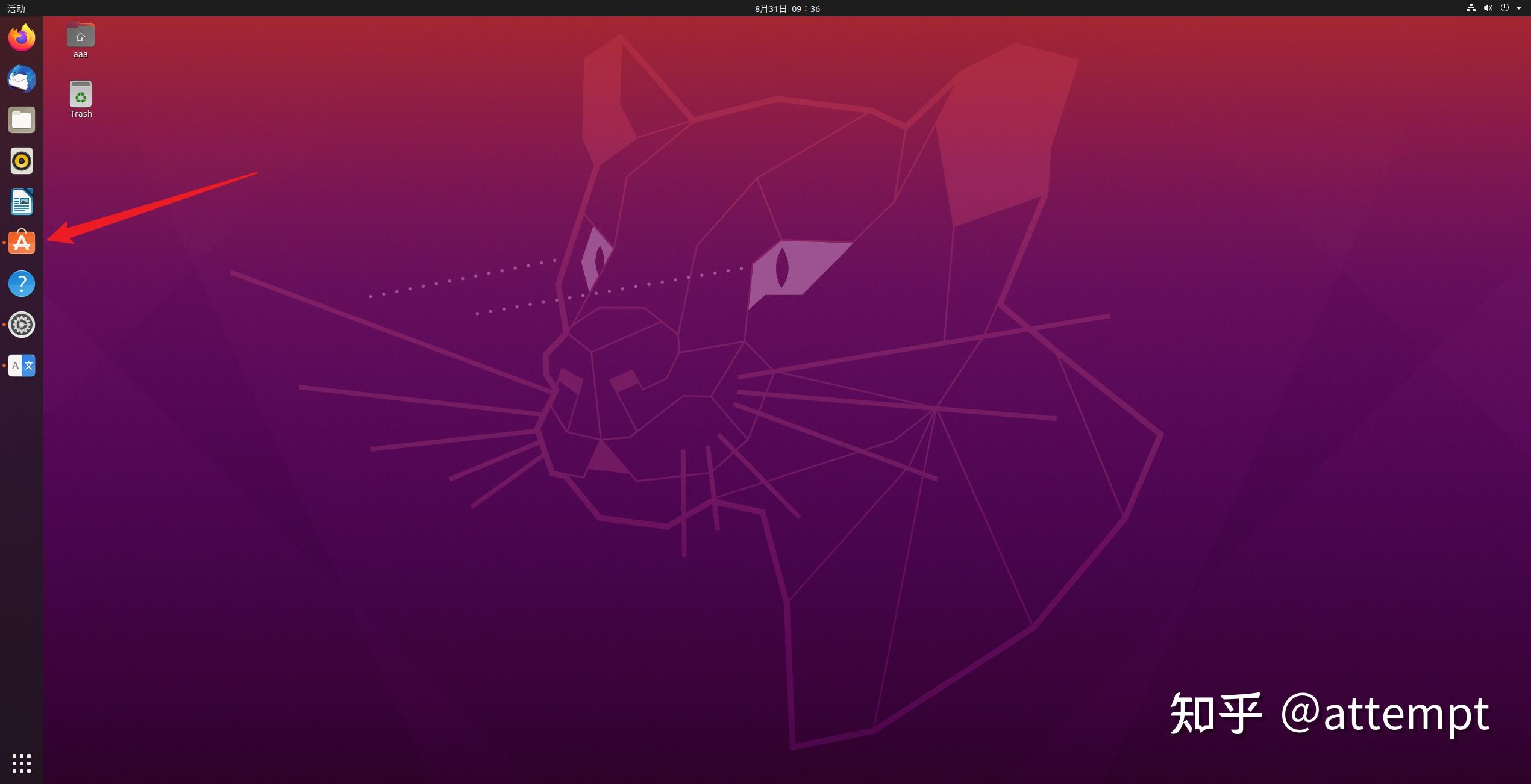Open system Settings from the dock
The image size is (1531, 784).
(x=21, y=325)
